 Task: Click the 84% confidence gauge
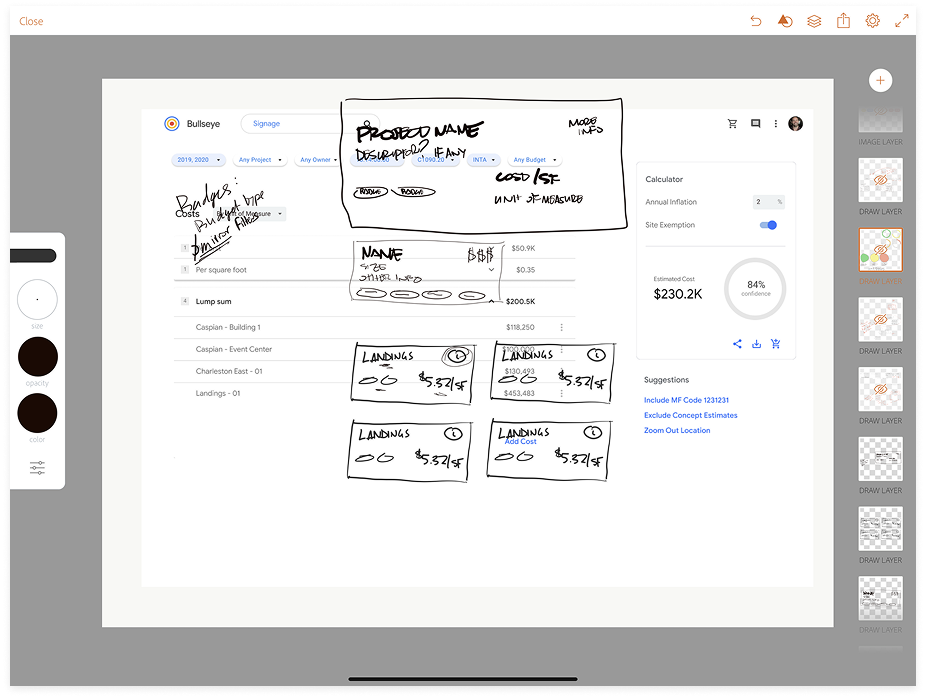tap(755, 289)
